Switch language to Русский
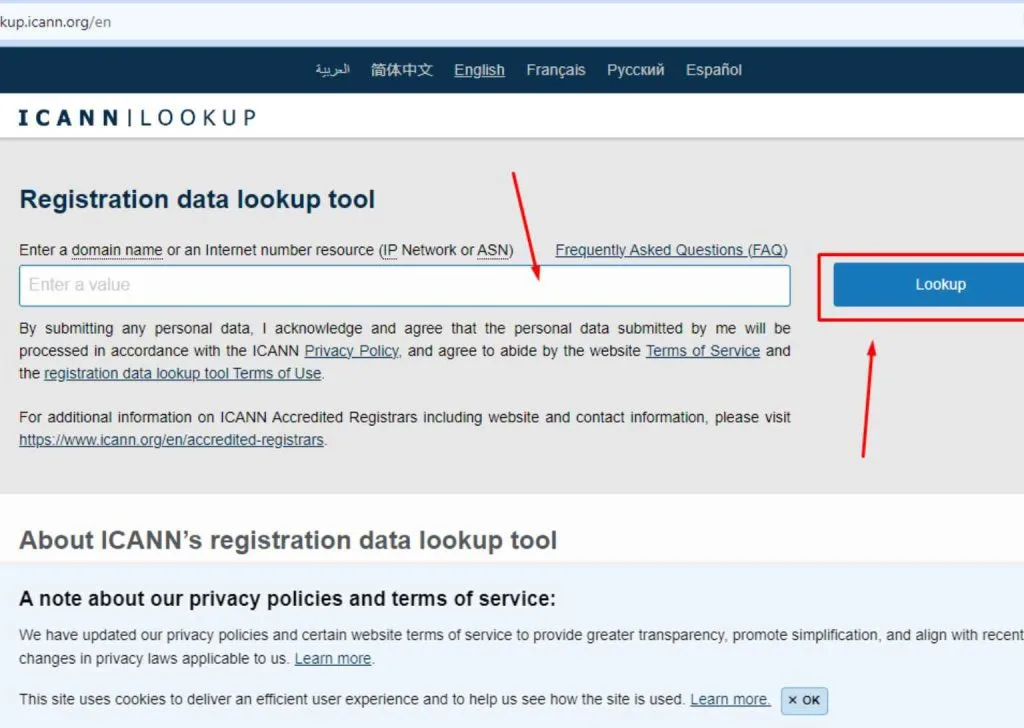 pos(635,70)
